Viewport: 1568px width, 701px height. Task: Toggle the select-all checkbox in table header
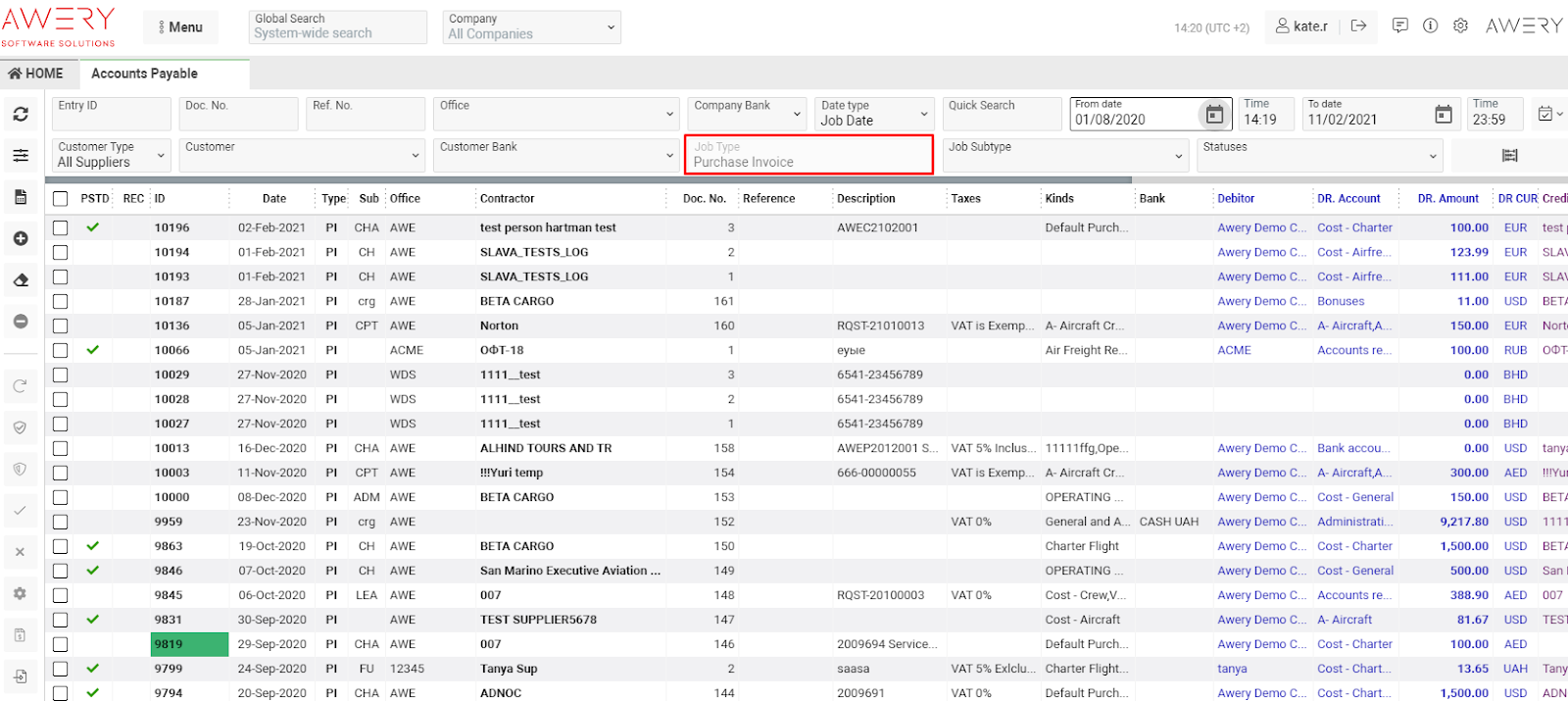coord(61,199)
